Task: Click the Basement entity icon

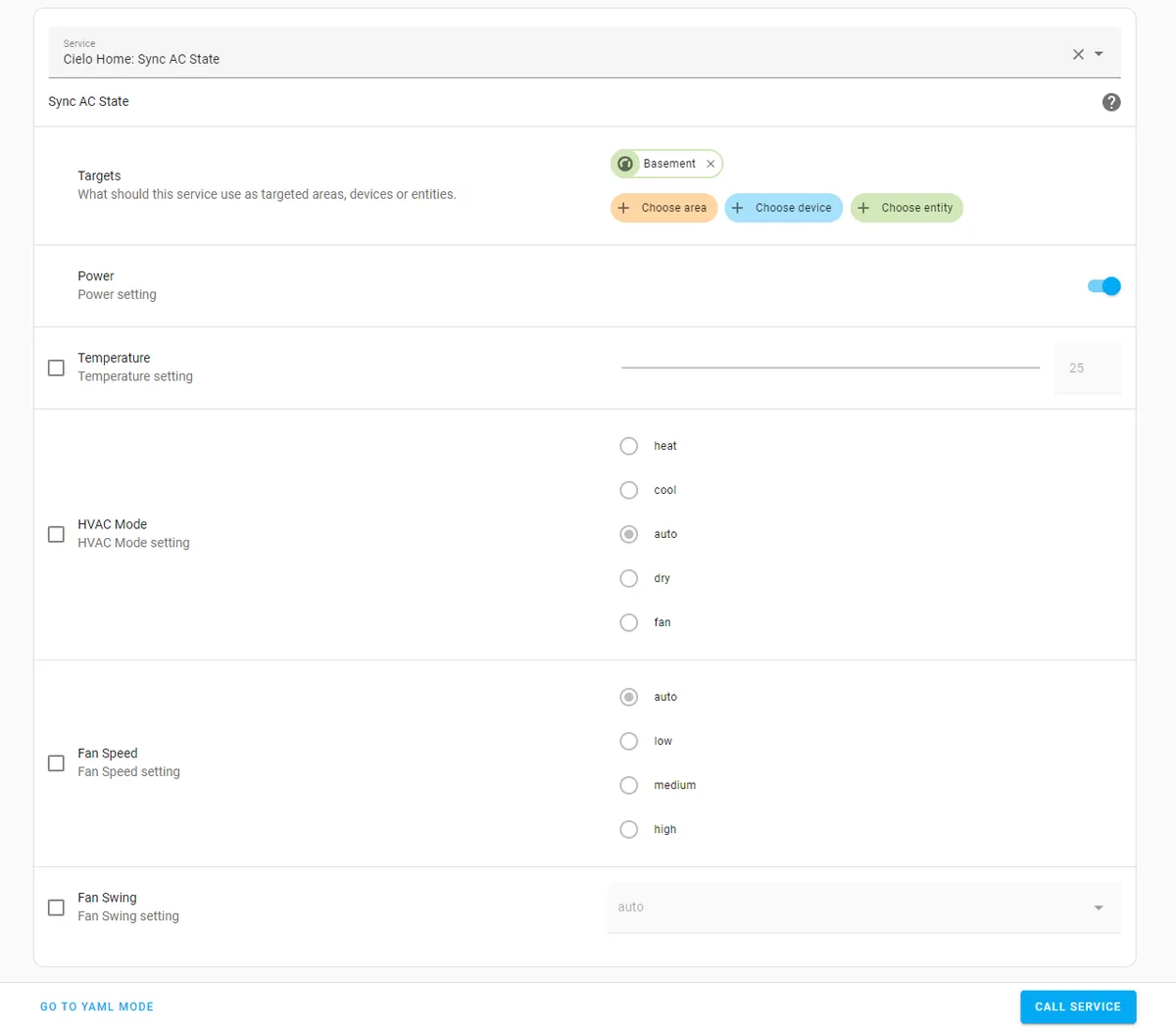Action: coord(625,164)
